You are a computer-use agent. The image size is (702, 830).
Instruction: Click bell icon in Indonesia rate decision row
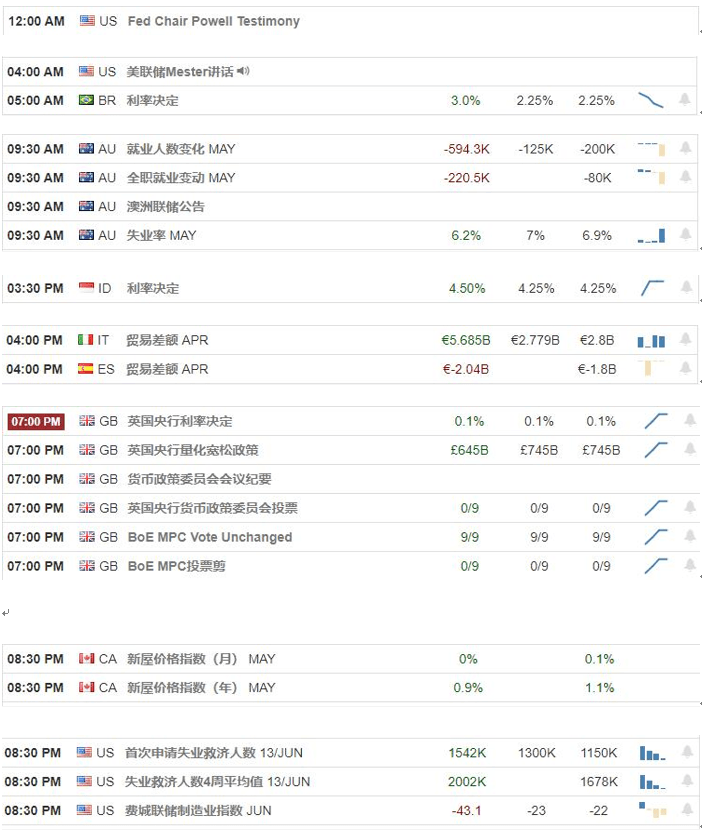(686, 287)
